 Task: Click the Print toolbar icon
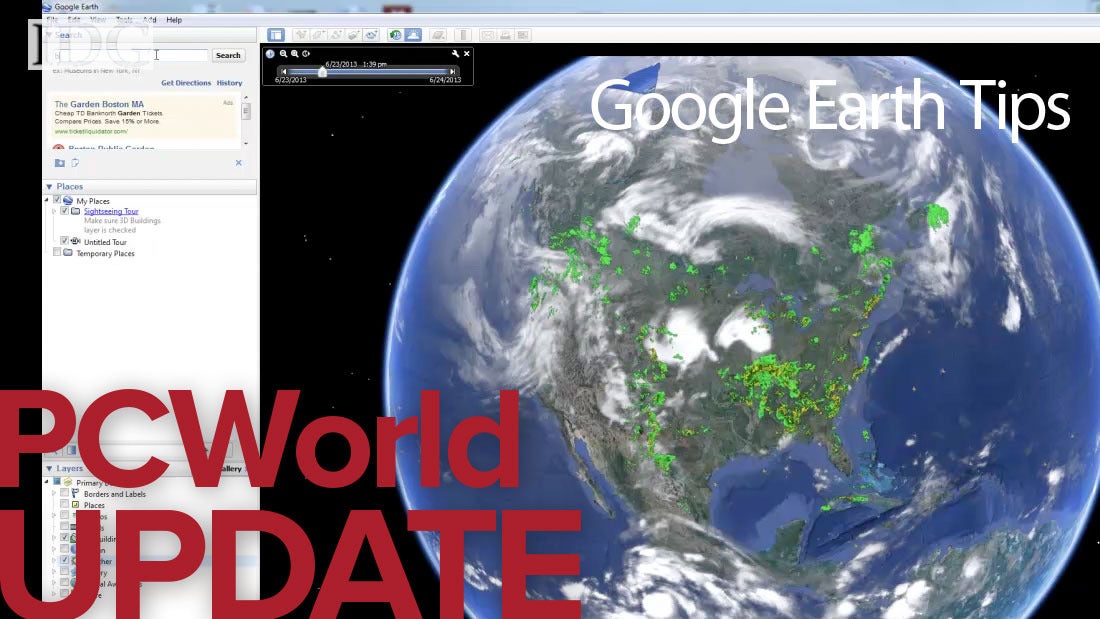(x=505, y=35)
